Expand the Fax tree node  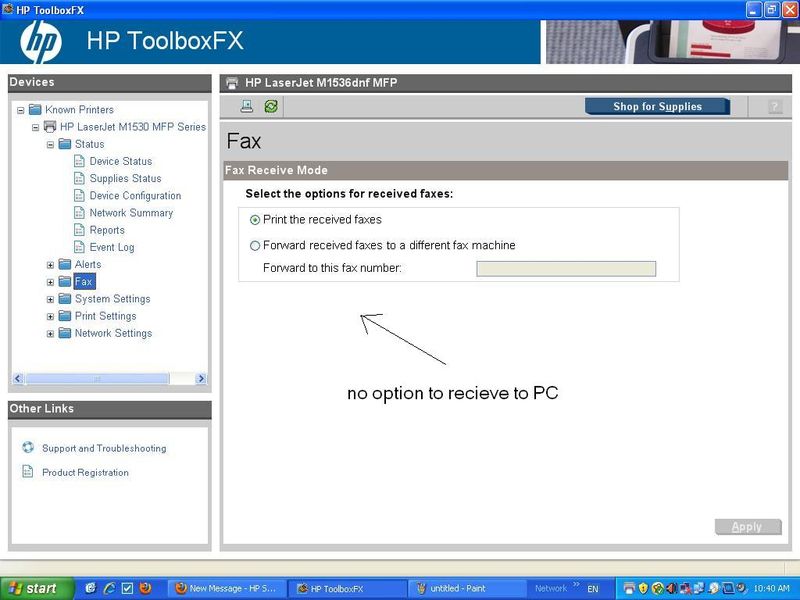click(50, 282)
